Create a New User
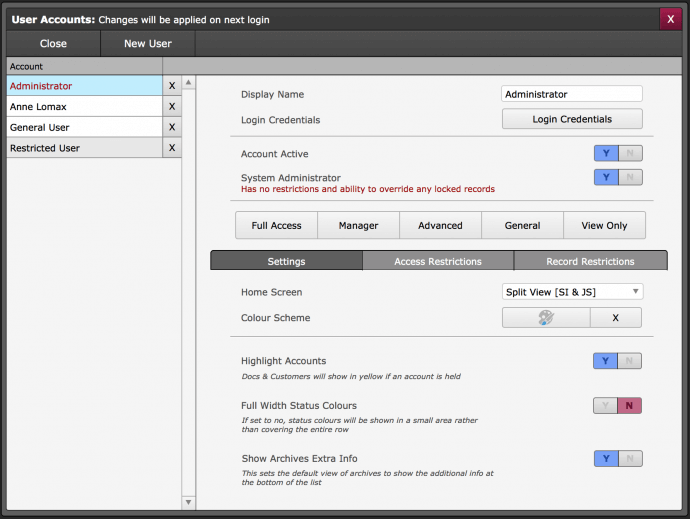 [148, 43]
